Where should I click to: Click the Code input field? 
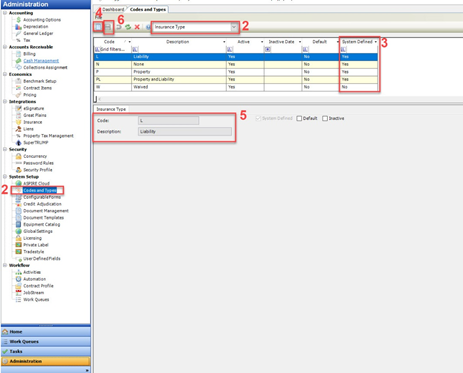coord(168,121)
